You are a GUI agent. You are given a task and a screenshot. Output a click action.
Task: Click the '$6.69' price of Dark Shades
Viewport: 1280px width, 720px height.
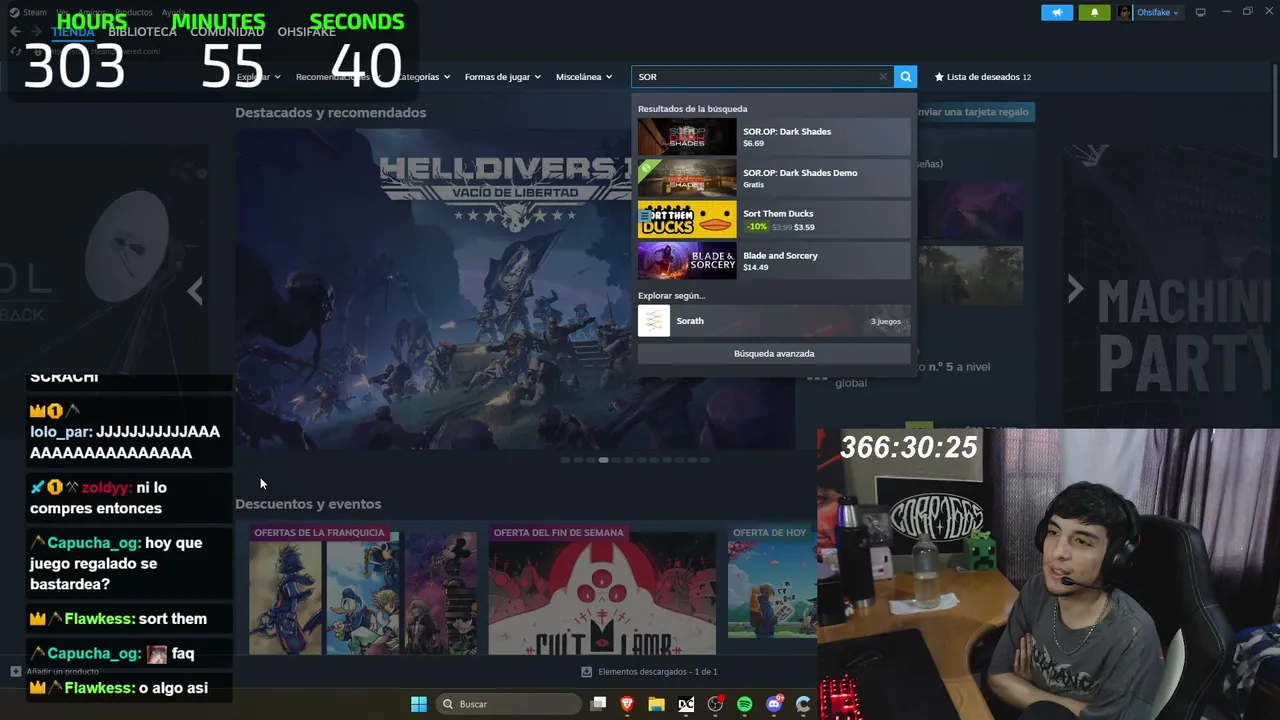753,144
